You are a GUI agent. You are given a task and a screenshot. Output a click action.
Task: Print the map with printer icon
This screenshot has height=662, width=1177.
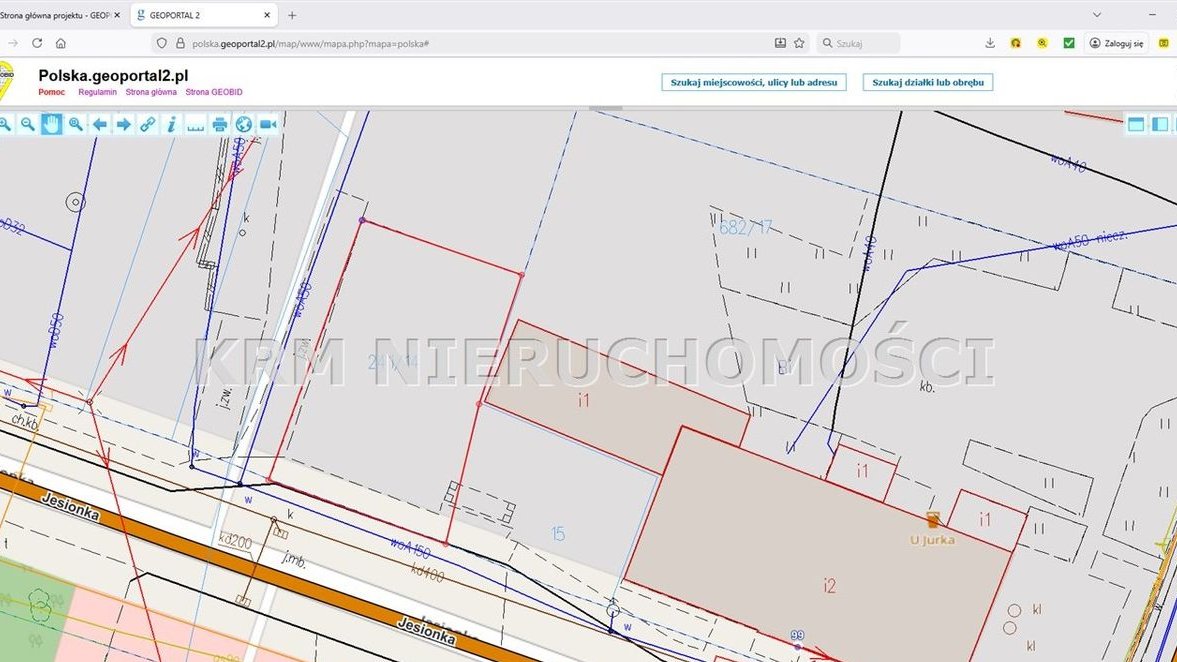[x=220, y=124]
